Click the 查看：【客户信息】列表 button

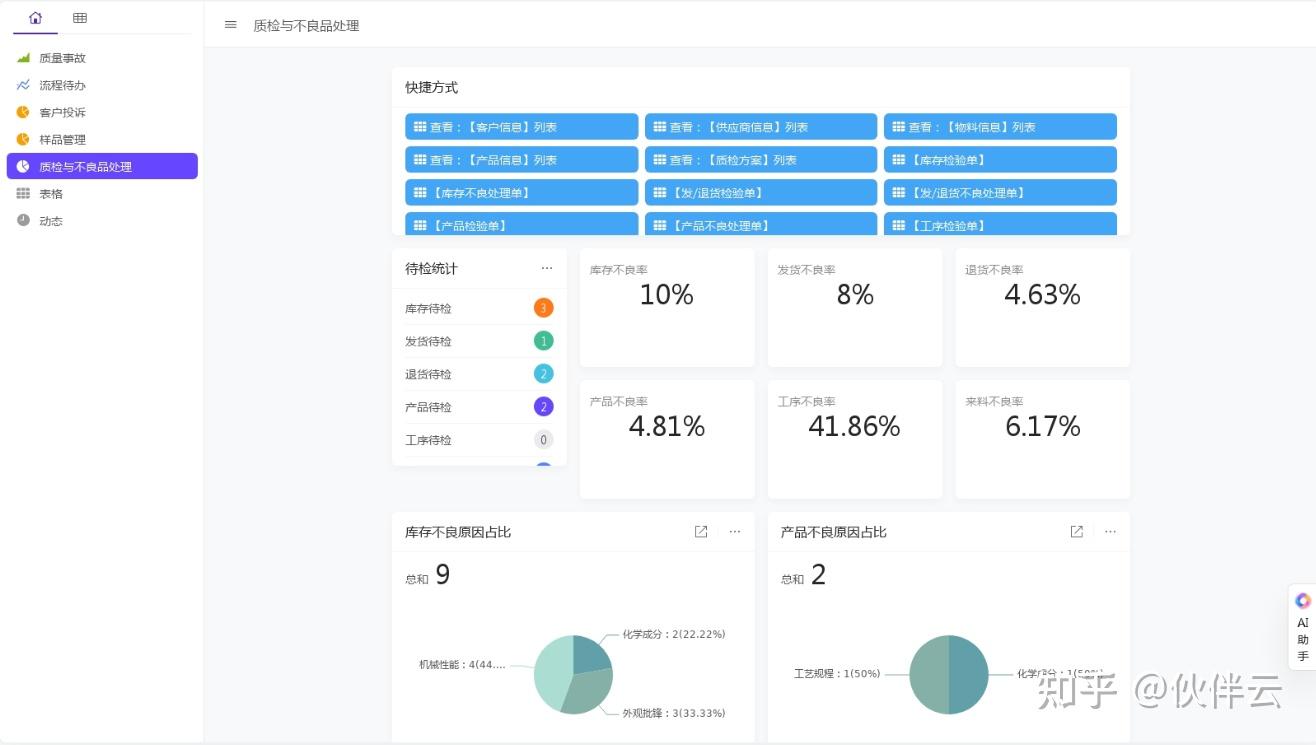521,126
